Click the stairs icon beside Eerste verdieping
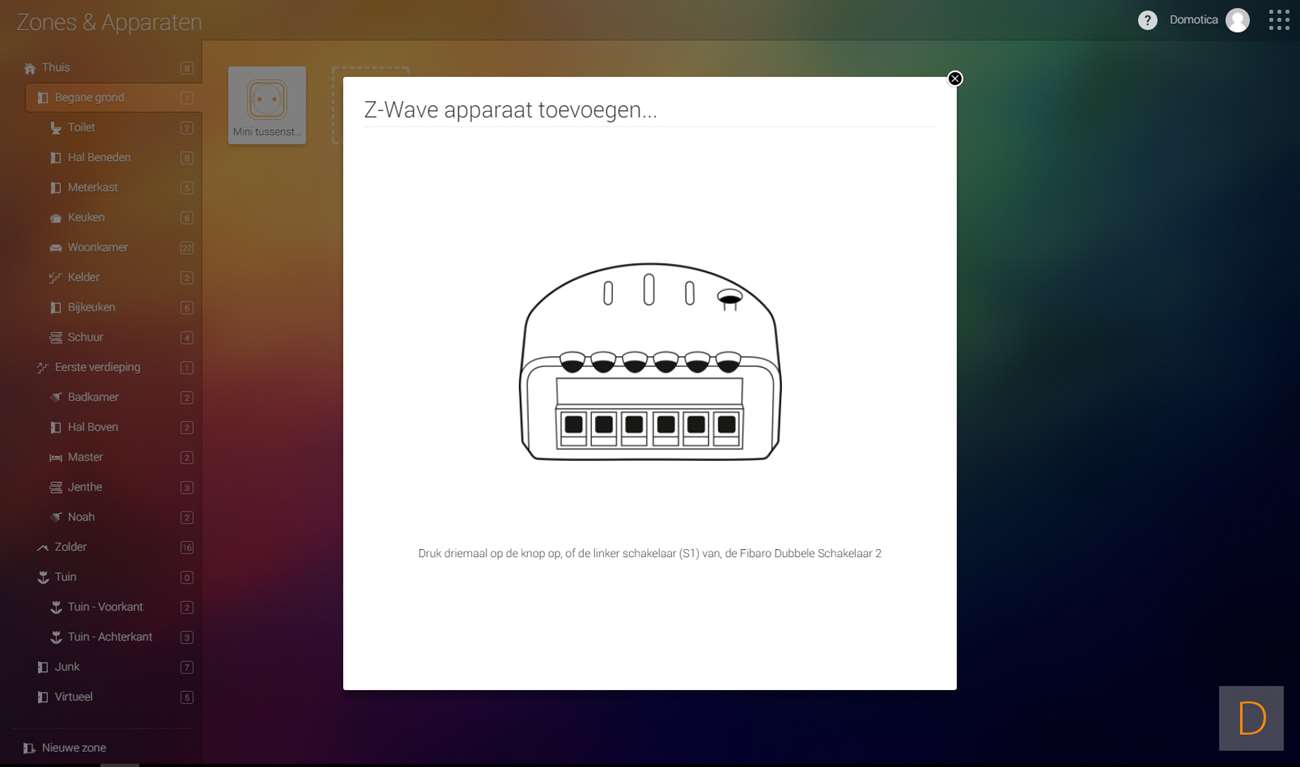The image size is (1300, 767). coord(42,368)
